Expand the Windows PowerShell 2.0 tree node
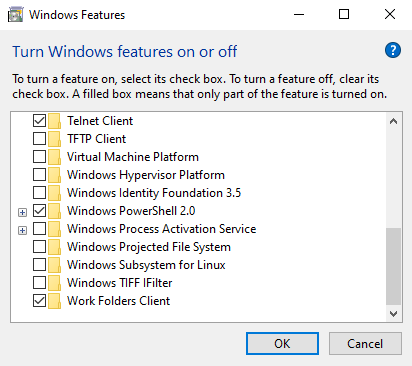412x366 pixels. pos(22,212)
